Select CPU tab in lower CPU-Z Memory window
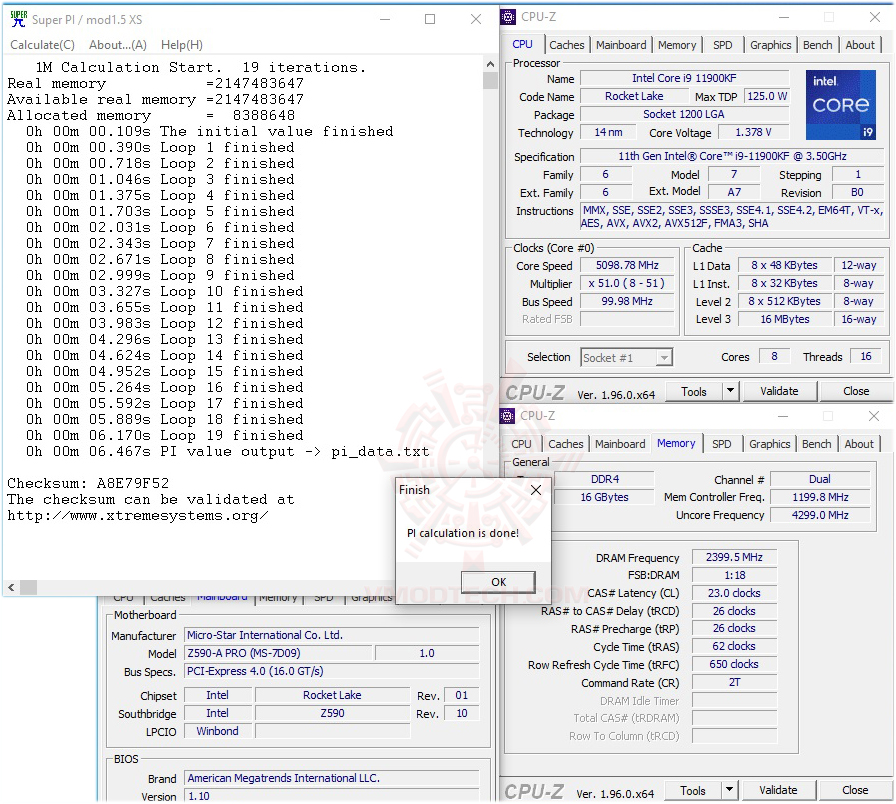 coord(521,444)
